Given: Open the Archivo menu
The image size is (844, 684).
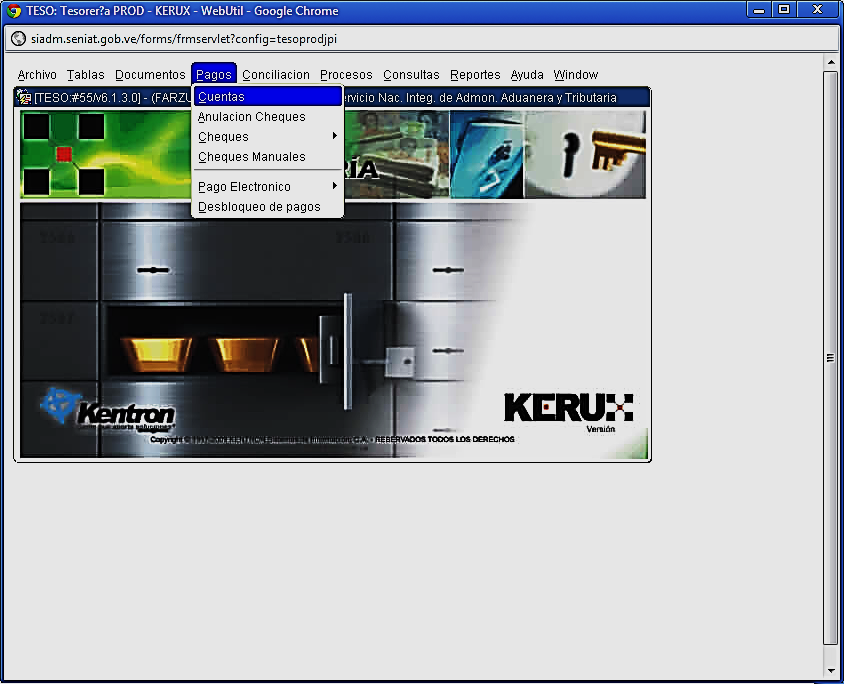Looking at the screenshot, I should (x=37, y=74).
